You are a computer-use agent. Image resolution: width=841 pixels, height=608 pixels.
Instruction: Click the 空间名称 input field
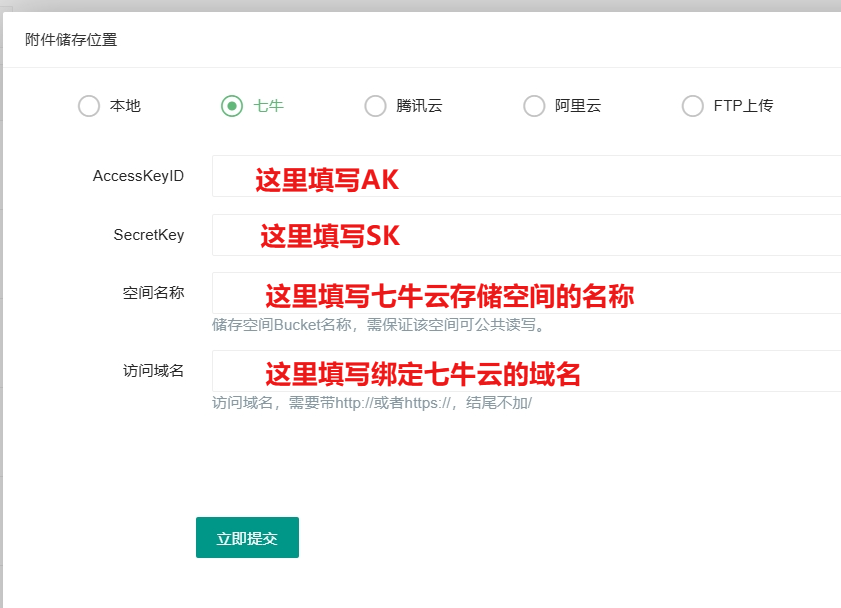point(526,293)
